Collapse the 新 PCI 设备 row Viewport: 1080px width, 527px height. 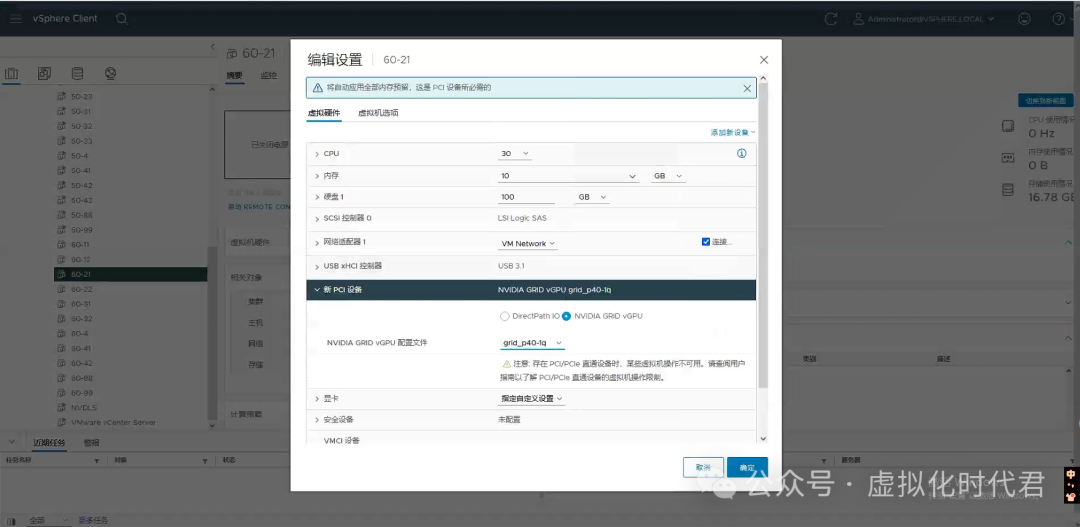click(x=317, y=290)
